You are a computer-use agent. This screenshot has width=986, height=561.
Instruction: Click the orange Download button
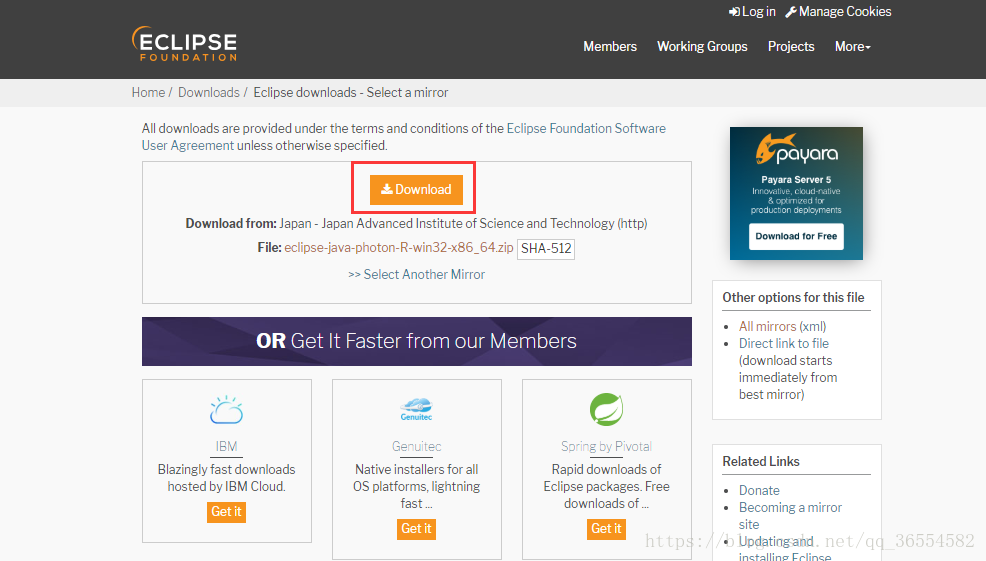(x=416, y=189)
